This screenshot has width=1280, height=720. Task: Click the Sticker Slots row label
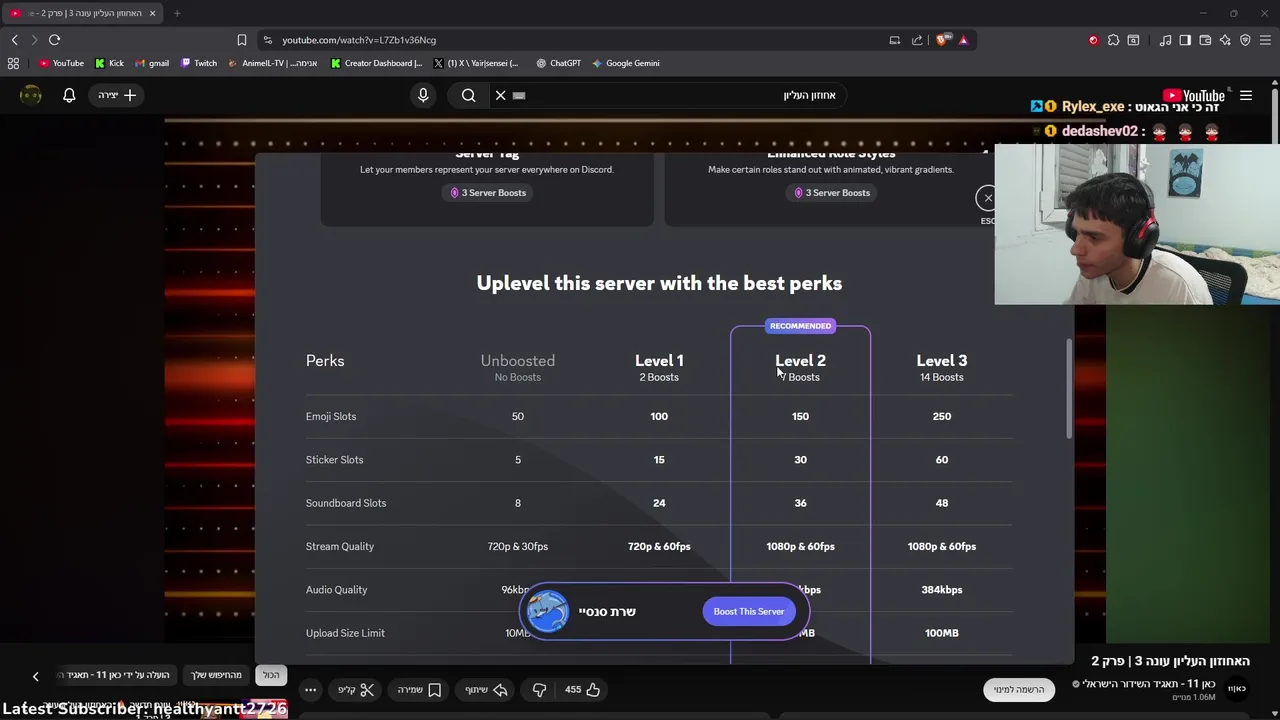click(334, 460)
